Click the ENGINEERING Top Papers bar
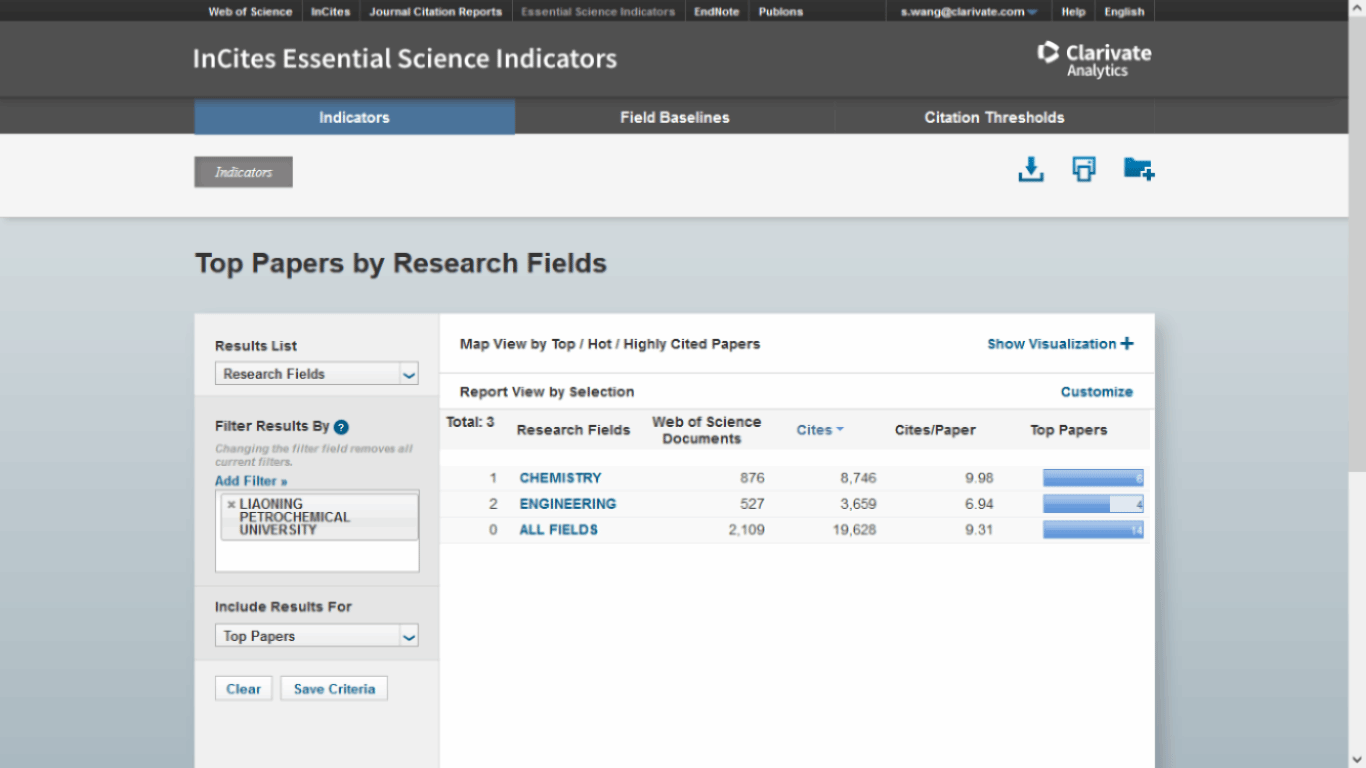The height and width of the screenshot is (768, 1366). (x=1093, y=504)
